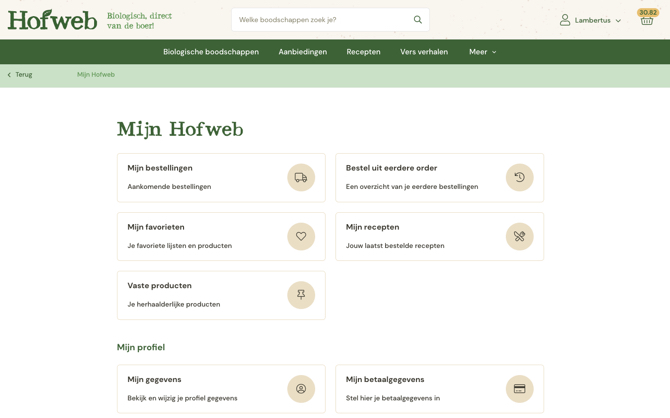Click the credit card icon in Mijn betaalgegevens
Viewport: 670px width, 418px height.
[x=519, y=389]
